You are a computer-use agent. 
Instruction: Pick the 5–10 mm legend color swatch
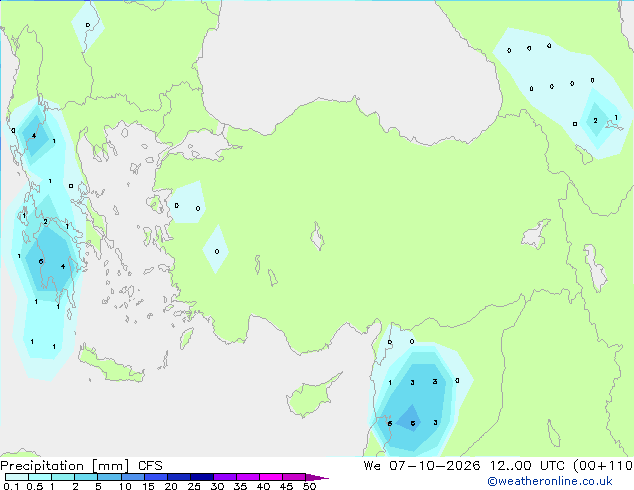coord(109,477)
